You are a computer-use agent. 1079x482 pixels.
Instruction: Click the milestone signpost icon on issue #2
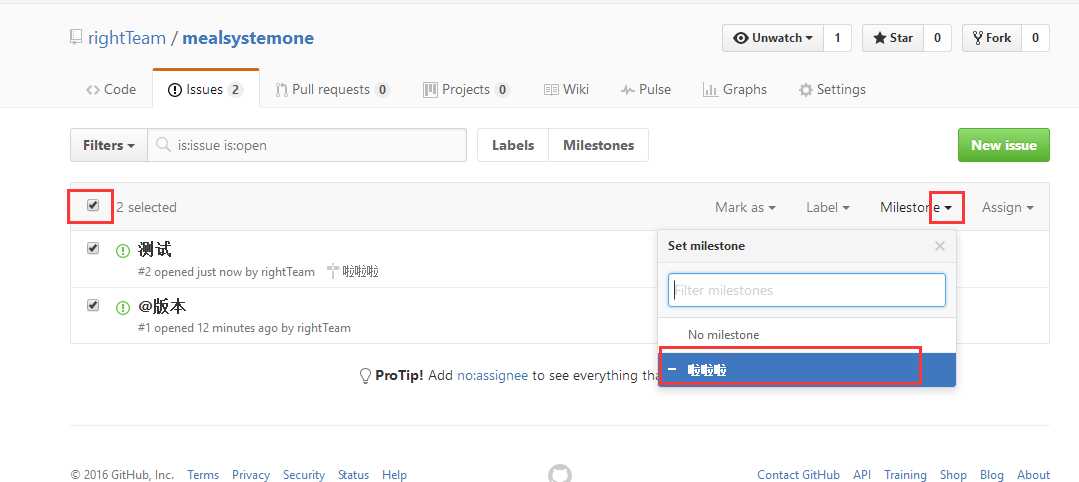pos(334,271)
